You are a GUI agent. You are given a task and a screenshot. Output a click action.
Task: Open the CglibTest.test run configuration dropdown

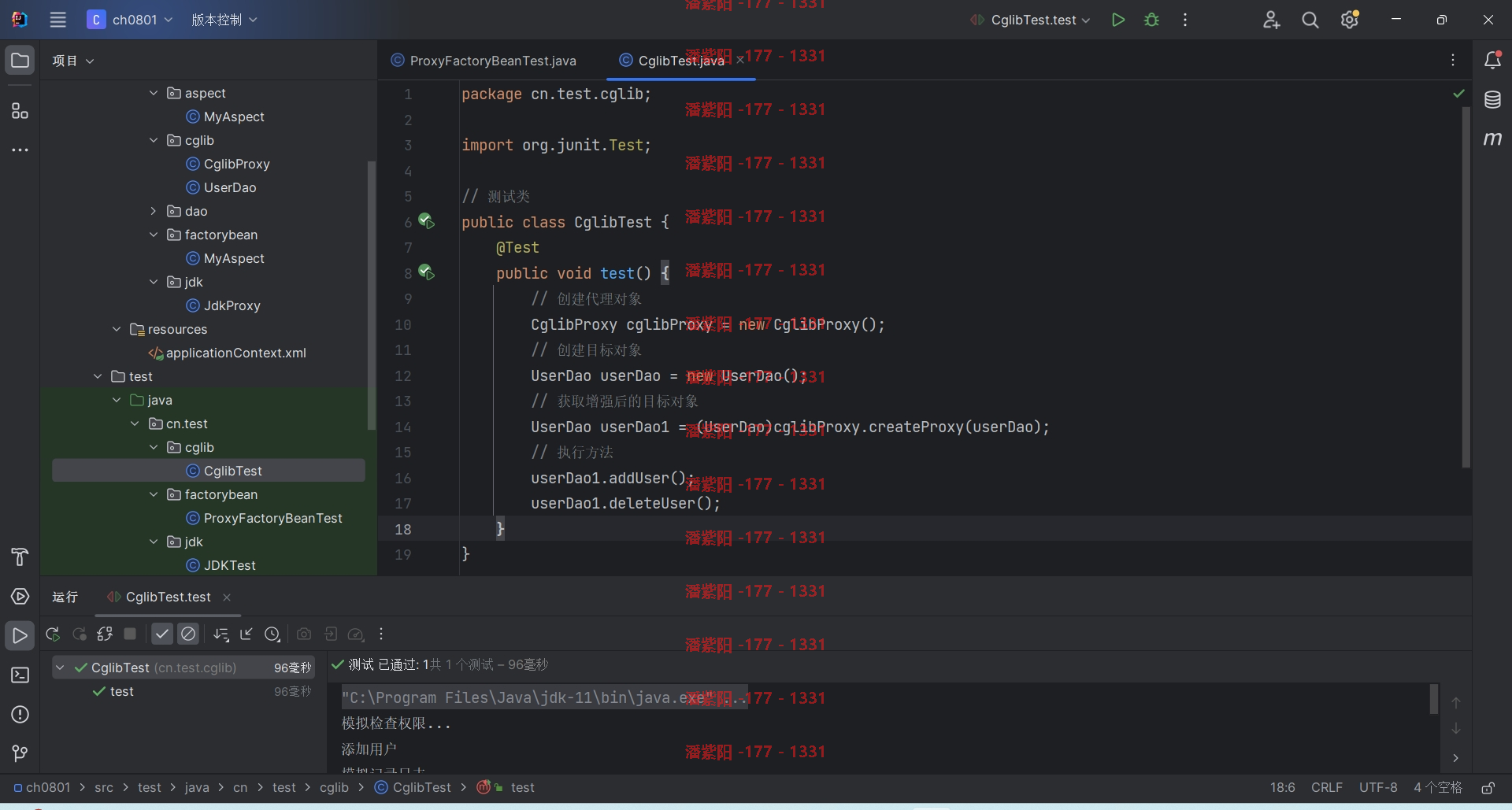[x=1031, y=20]
